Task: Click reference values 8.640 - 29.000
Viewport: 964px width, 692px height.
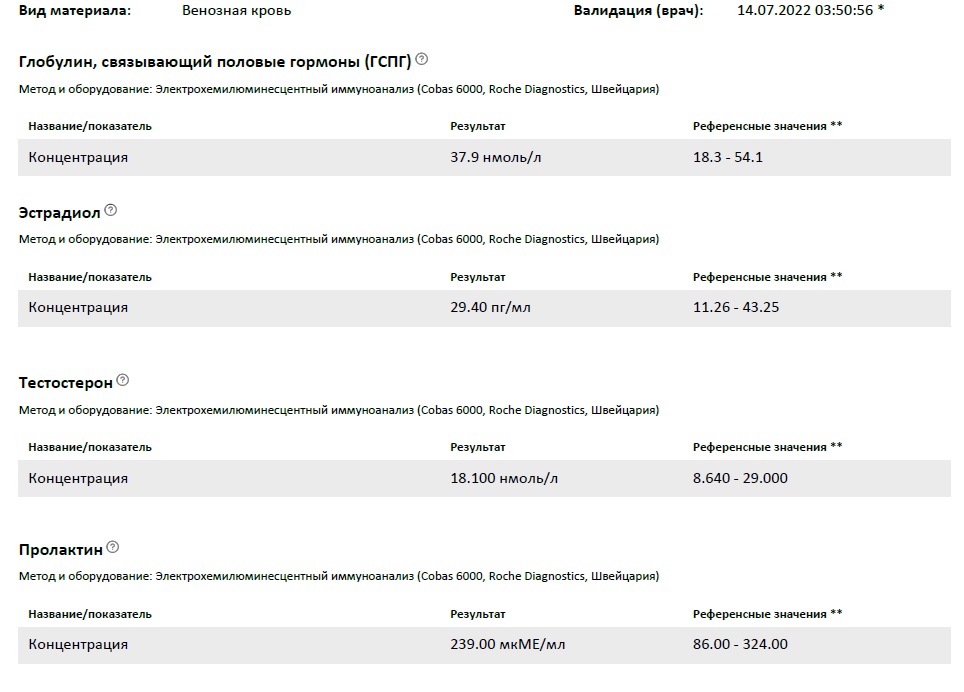Action: click(740, 478)
